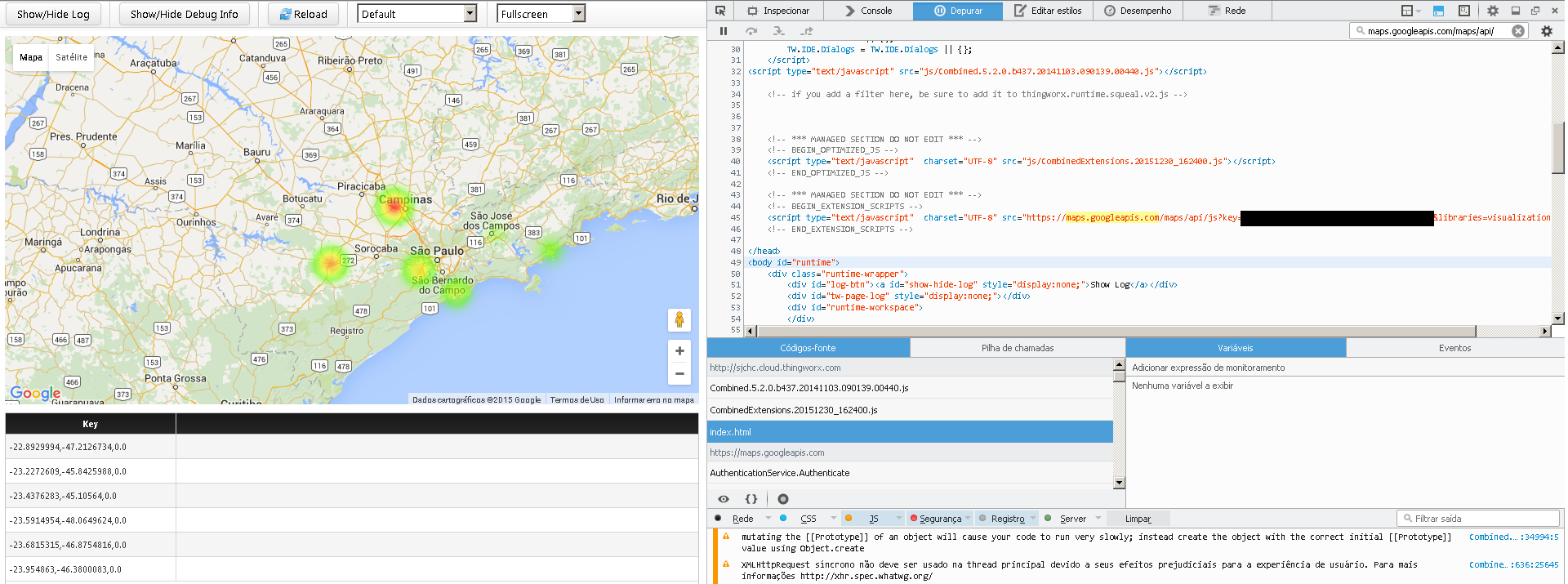Toggle CSS messages filter
This screenshot has height=584, width=1568.
pyautogui.click(x=808, y=519)
